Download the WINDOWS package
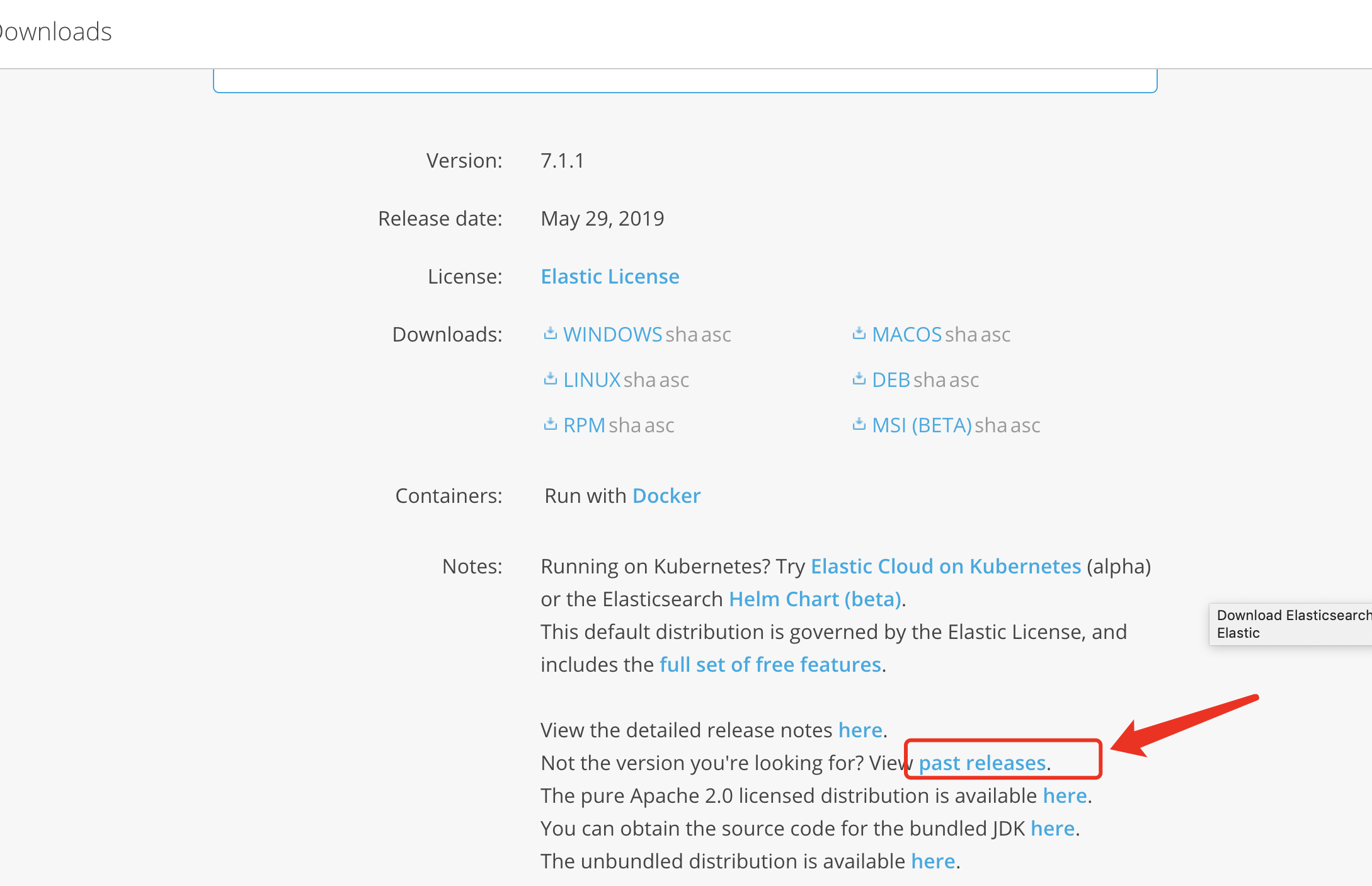This screenshot has width=1372, height=886. 612,335
